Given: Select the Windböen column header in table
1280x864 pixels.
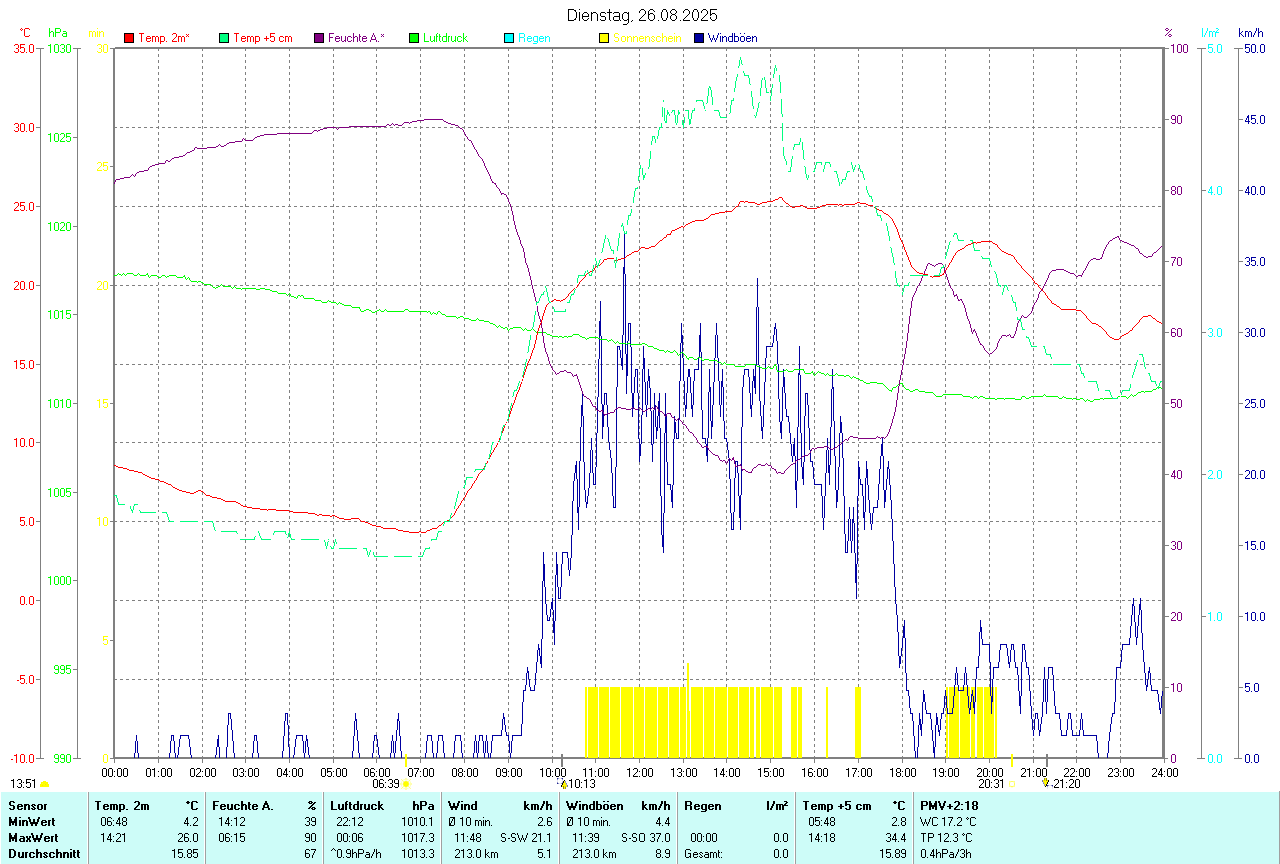Looking at the screenshot, I should 595,805.
